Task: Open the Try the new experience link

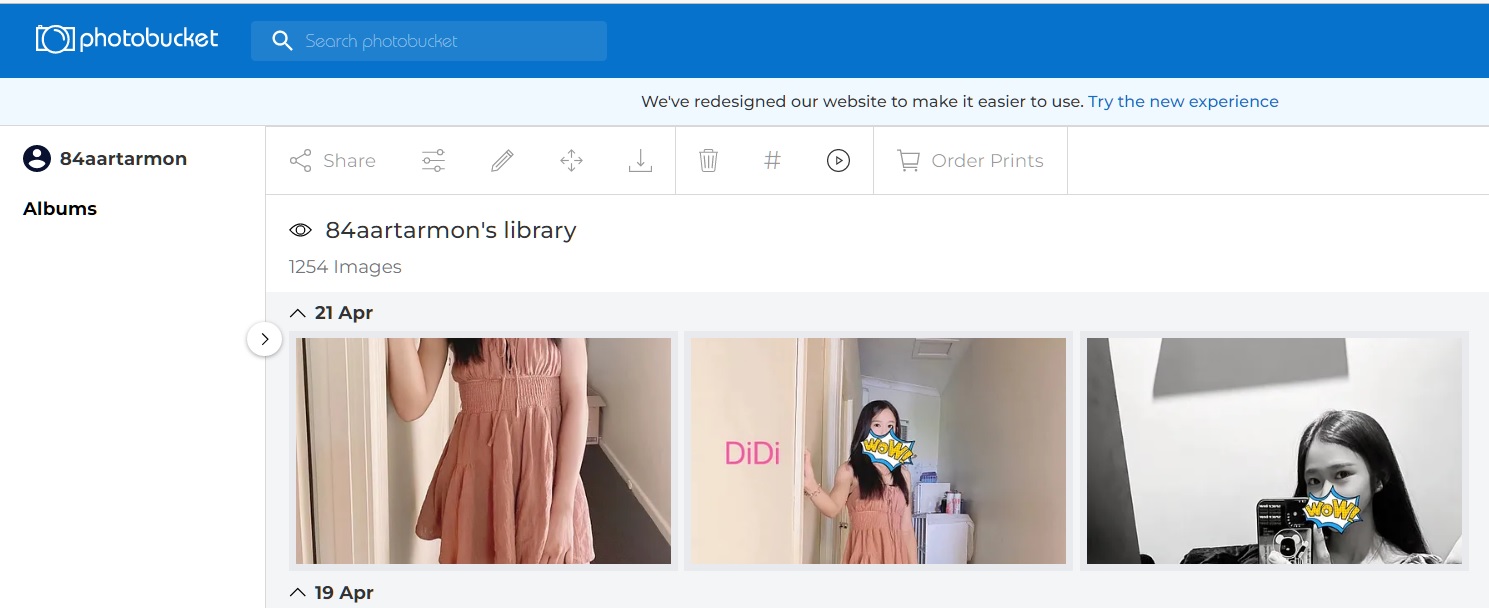Action: [x=1183, y=101]
